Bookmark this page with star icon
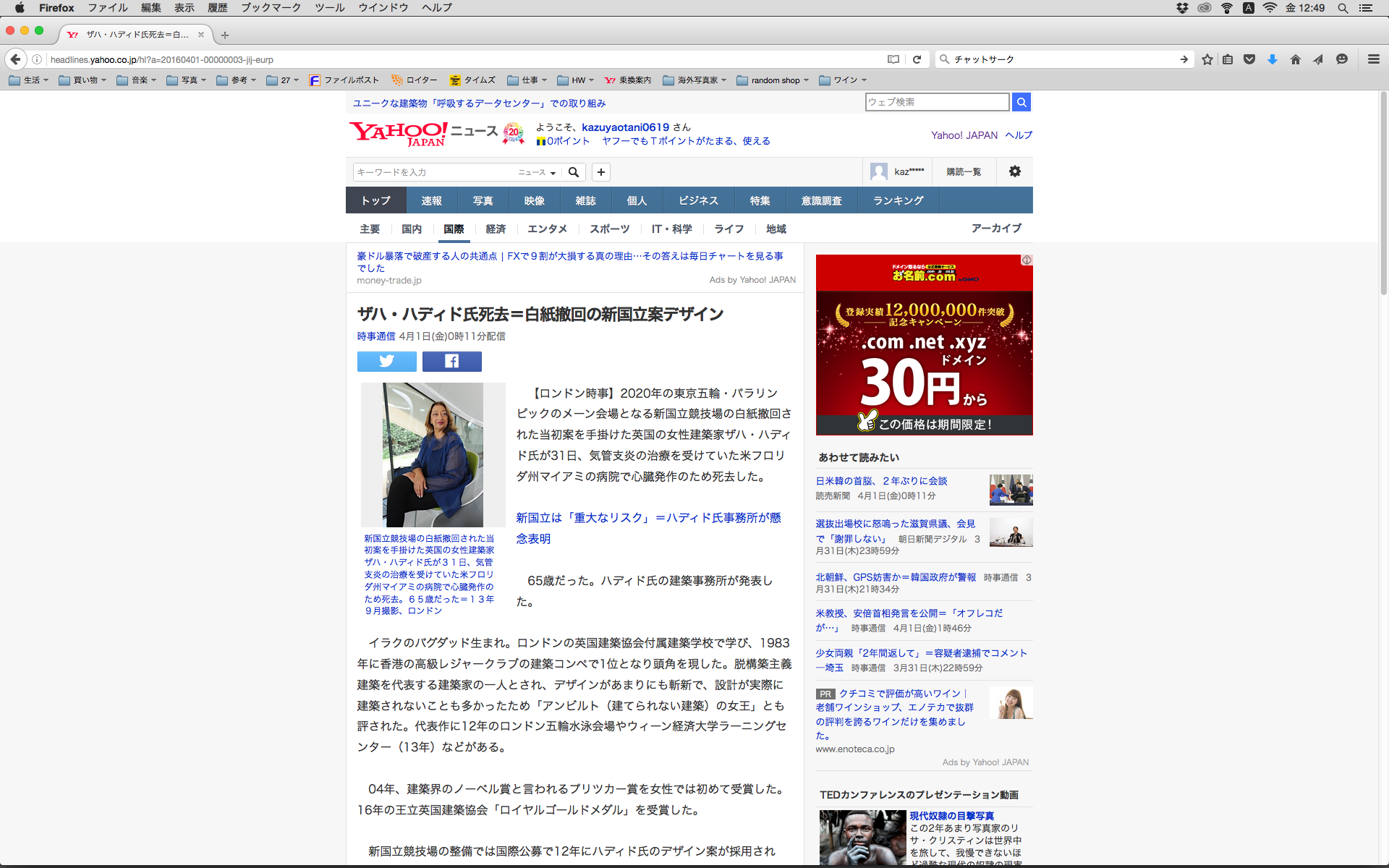This screenshot has width=1389, height=868. point(1207,59)
